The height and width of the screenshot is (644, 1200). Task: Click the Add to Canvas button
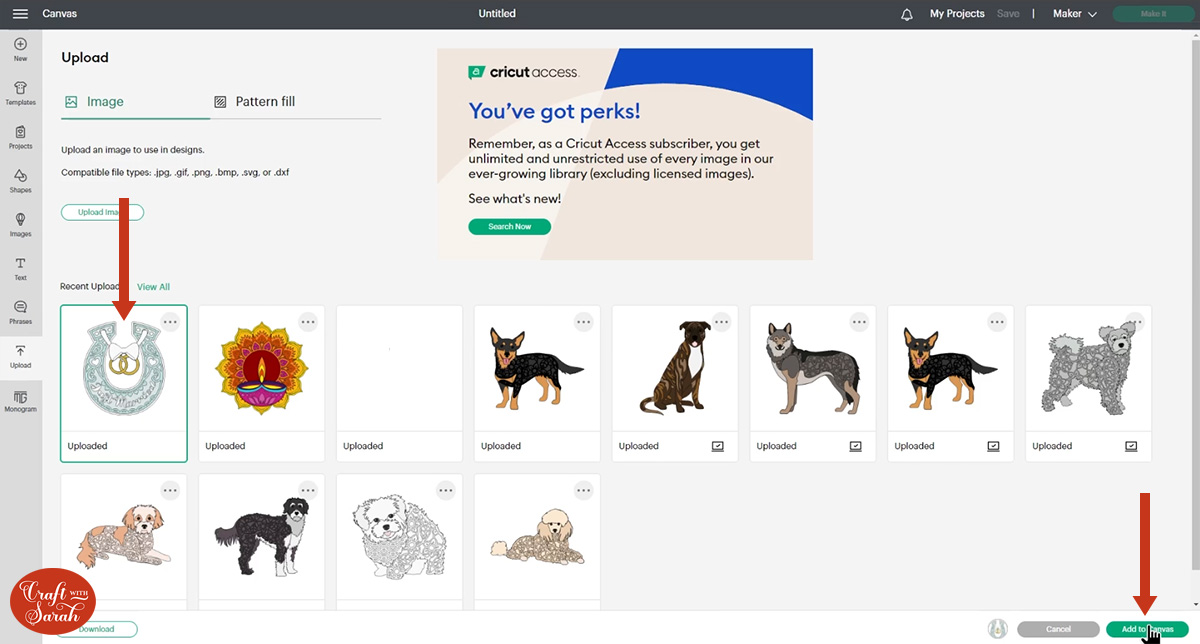(1147, 629)
